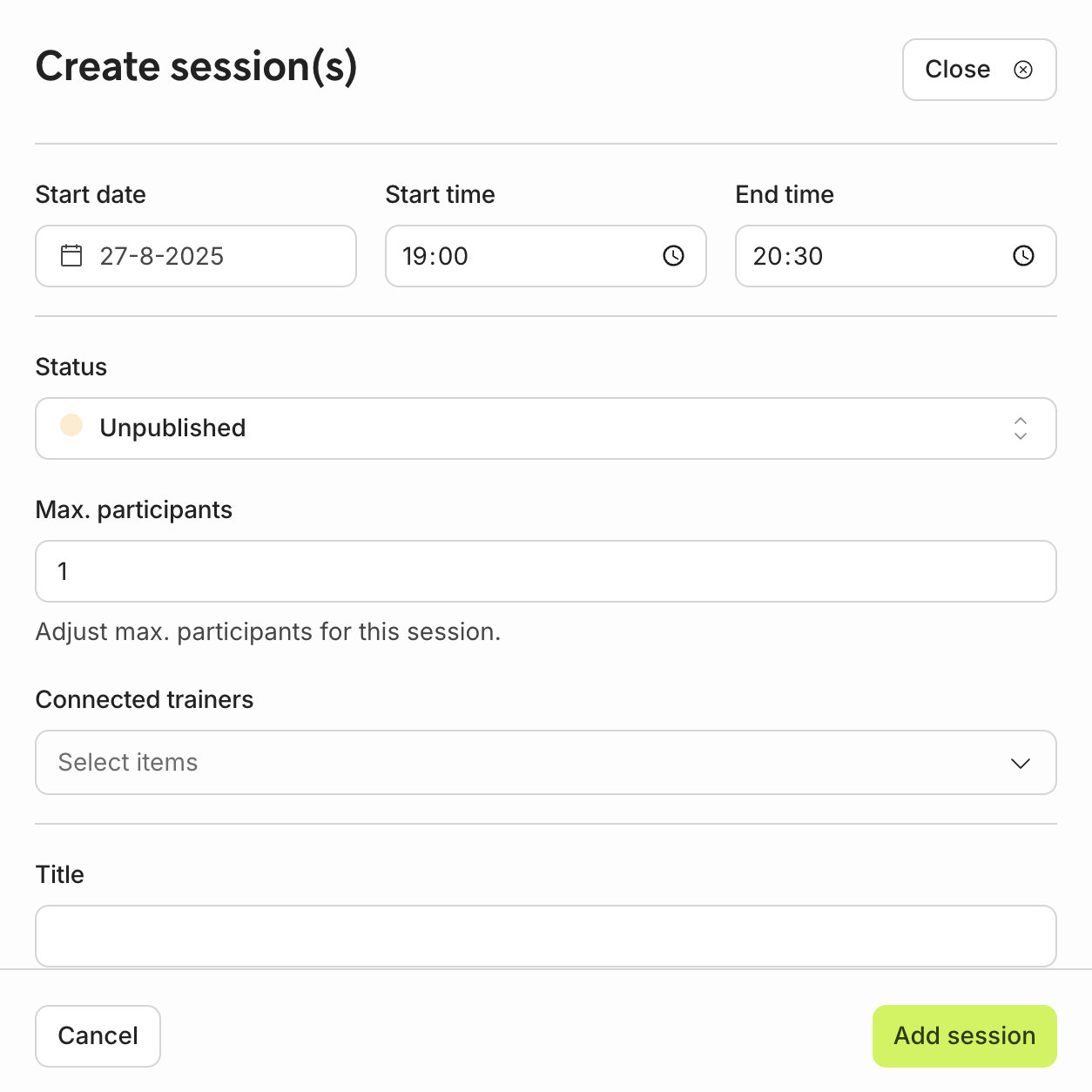Click the Connected trainers label

click(x=145, y=700)
